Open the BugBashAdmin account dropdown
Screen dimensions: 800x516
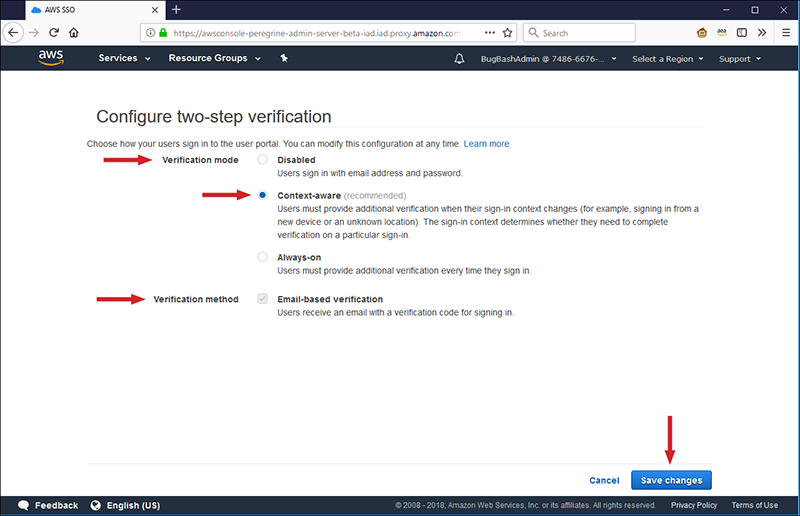pyautogui.click(x=548, y=59)
